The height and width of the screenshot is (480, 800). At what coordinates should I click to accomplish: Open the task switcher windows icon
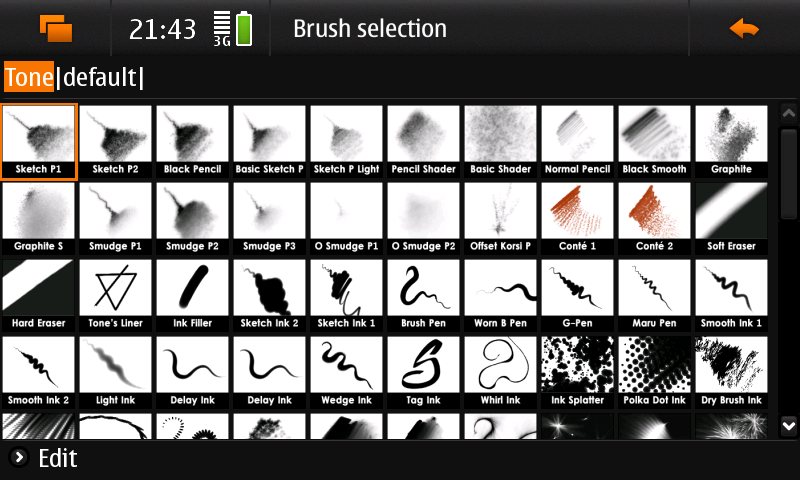coord(56,28)
